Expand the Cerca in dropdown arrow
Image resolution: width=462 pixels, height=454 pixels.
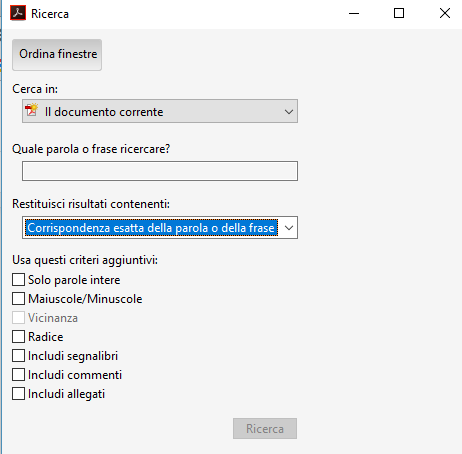coord(289,112)
